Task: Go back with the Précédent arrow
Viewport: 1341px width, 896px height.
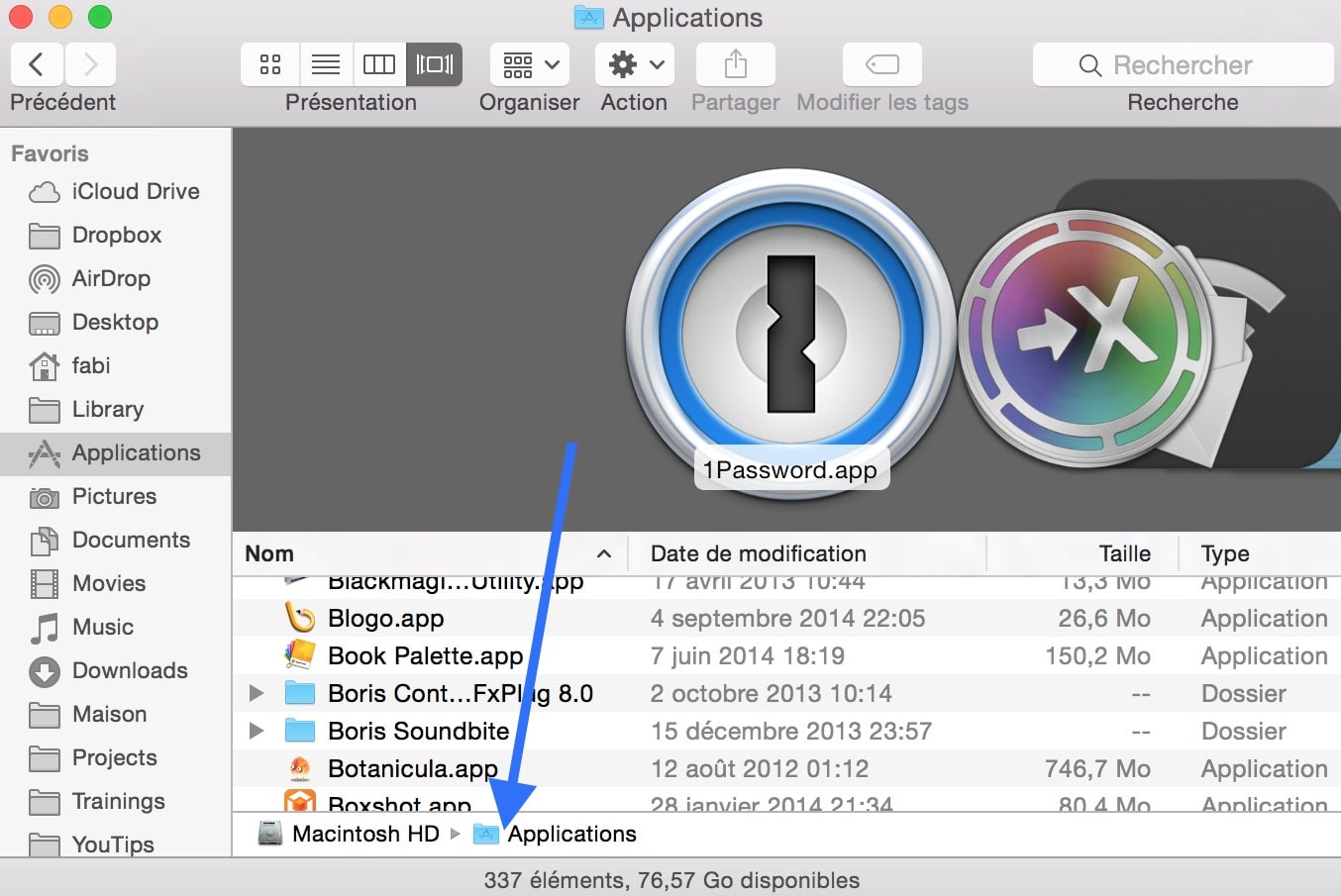Action: coord(37,65)
